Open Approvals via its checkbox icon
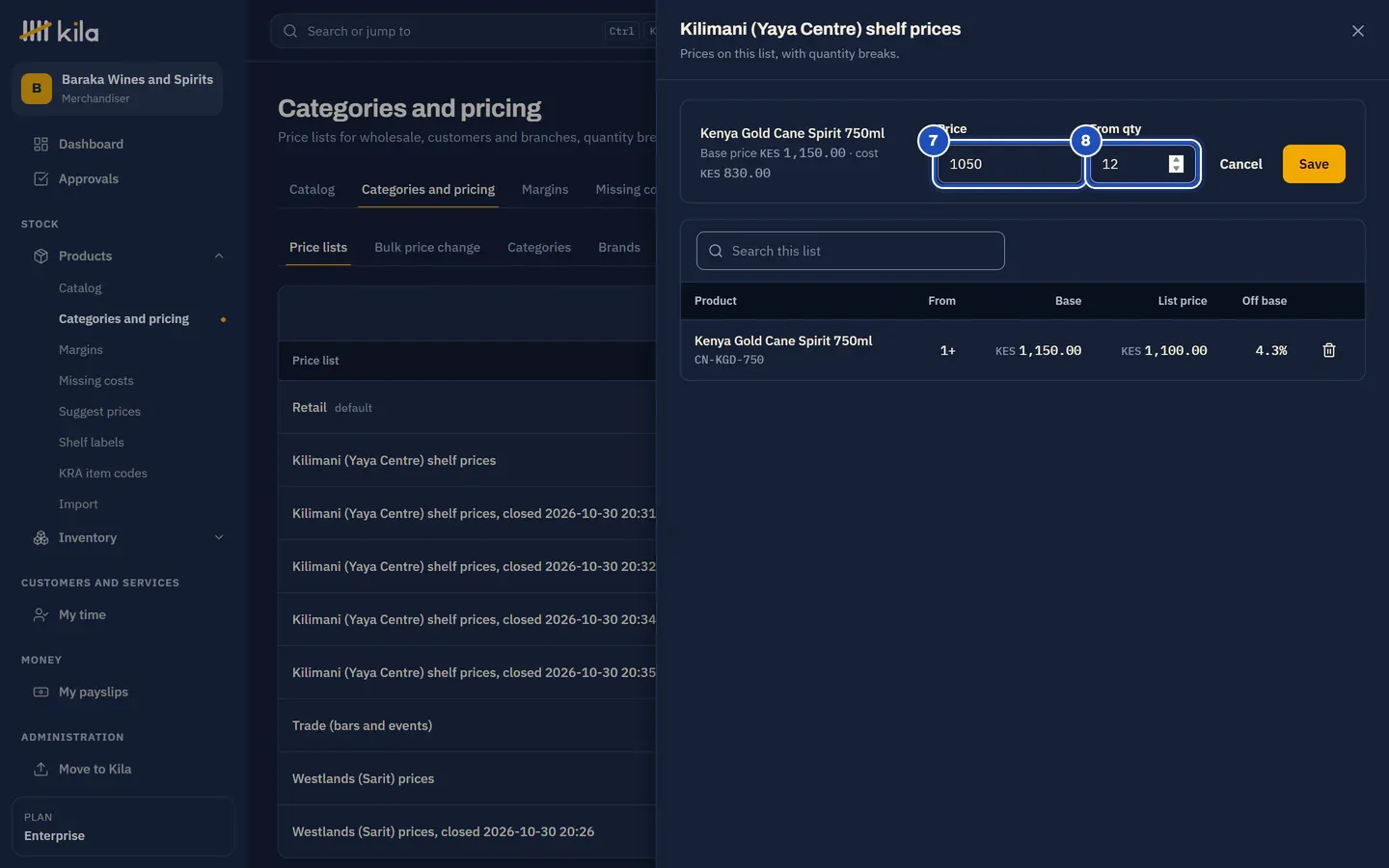 pyautogui.click(x=41, y=179)
